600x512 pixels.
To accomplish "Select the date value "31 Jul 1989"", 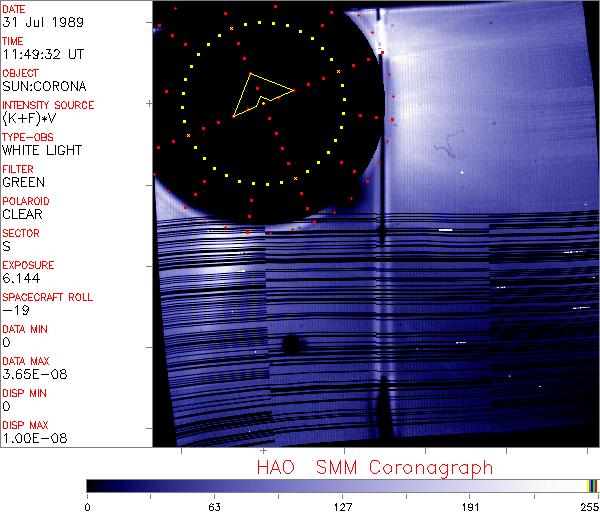I will 39,22.
